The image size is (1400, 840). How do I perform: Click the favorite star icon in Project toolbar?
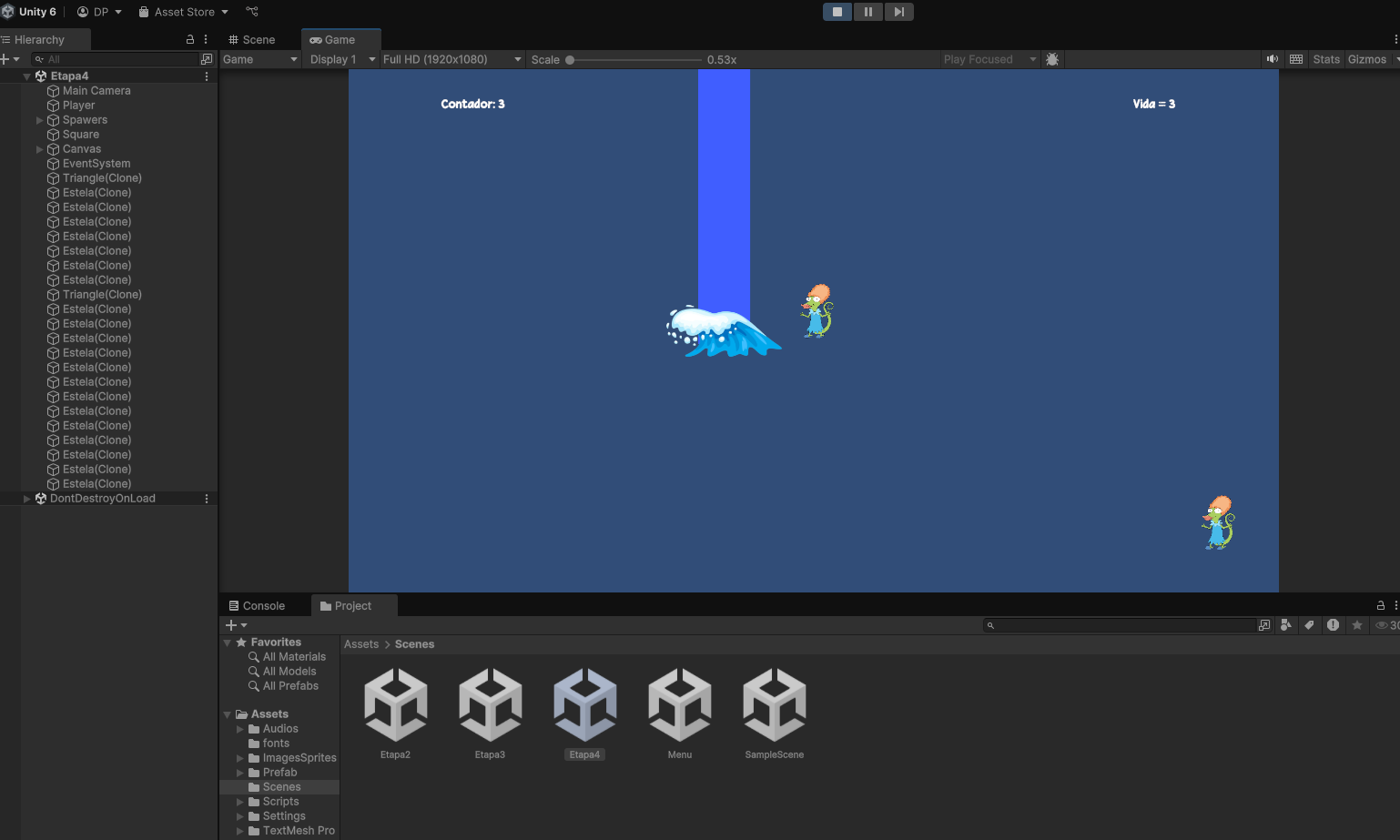[1357, 625]
